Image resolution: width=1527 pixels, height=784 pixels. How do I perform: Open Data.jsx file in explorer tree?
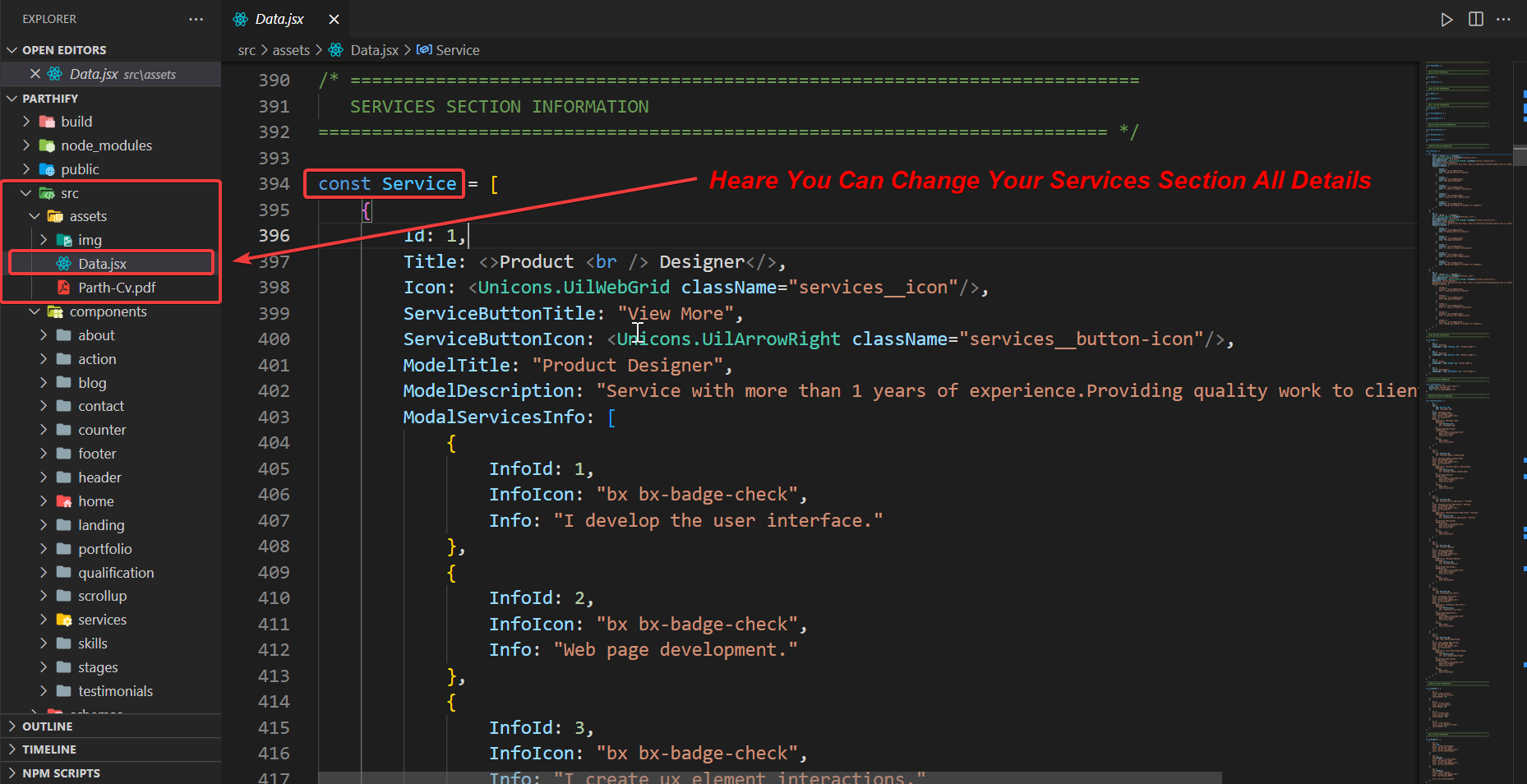[x=102, y=264]
